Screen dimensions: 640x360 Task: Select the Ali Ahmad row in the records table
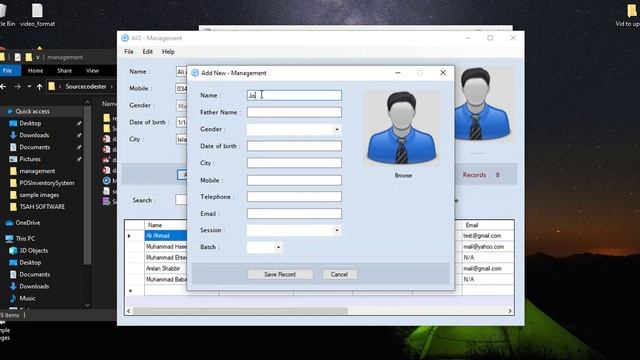165,236
